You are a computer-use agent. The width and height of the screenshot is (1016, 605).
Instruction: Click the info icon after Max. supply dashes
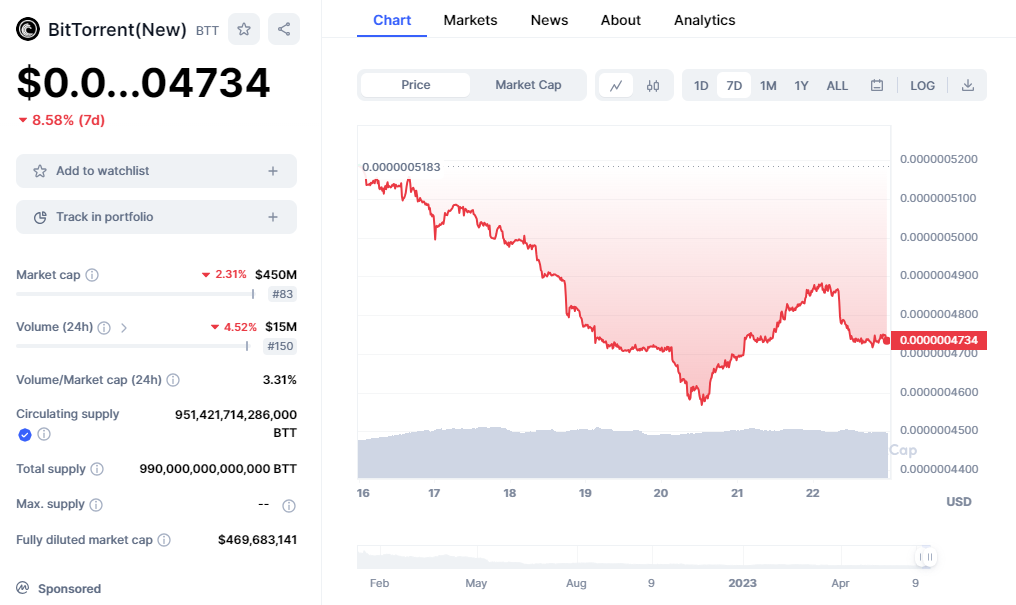[289, 506]
